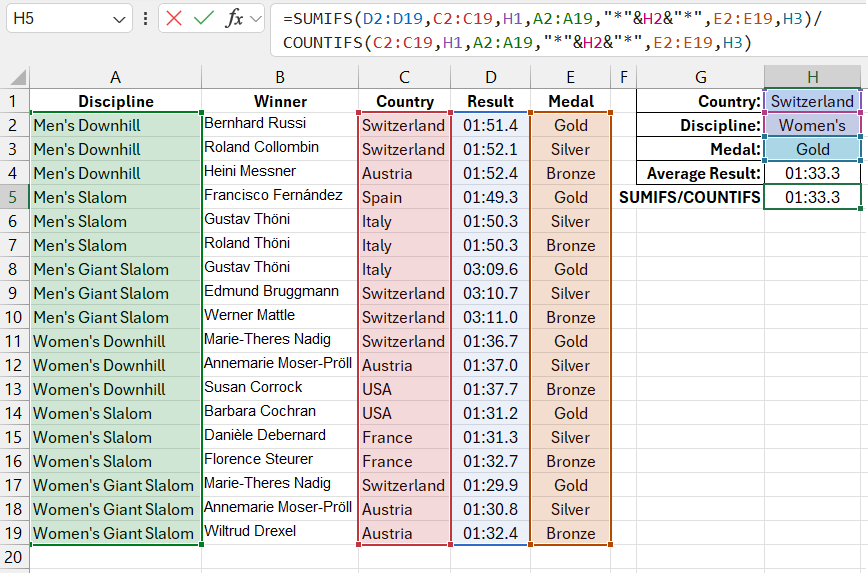The width and height of the screenshot is (868, 573).
Task: Select the cell with Susan Corrock
Action: pyautogui.click(x=280, y=389)
